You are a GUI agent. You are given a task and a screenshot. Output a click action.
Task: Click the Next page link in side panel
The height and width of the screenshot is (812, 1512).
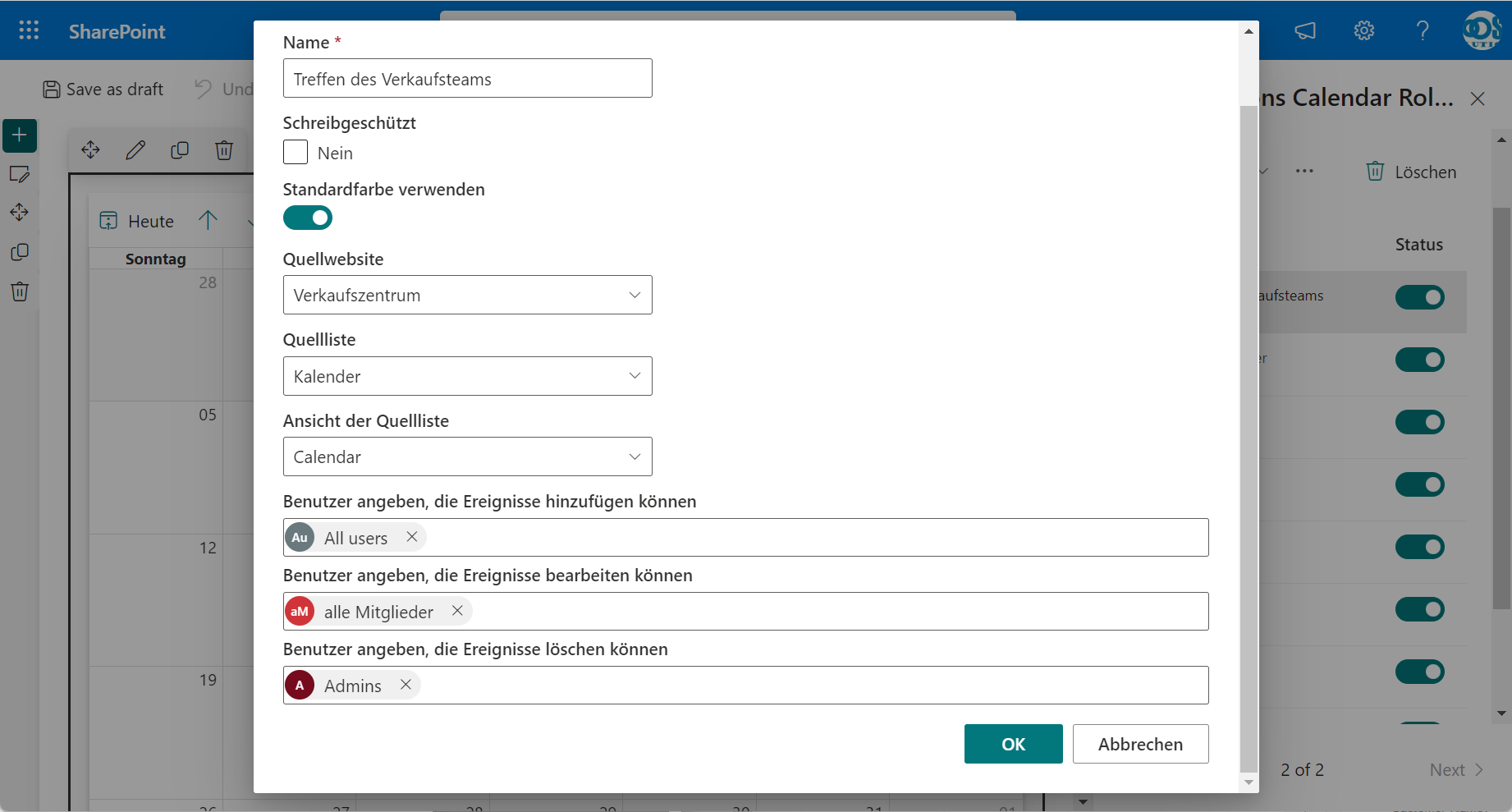(1456, 770)
